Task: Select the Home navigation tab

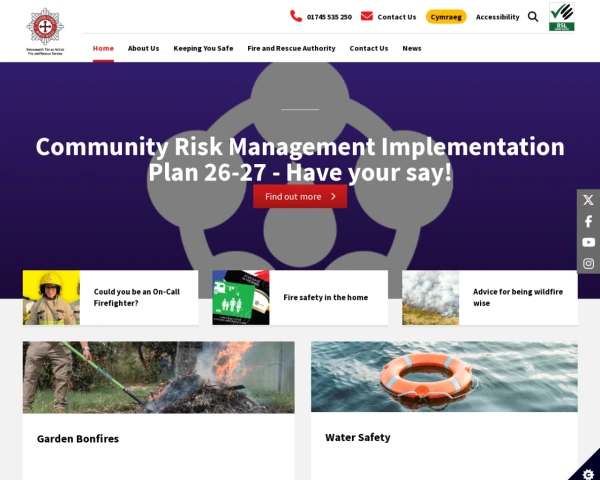Action: 103,48
